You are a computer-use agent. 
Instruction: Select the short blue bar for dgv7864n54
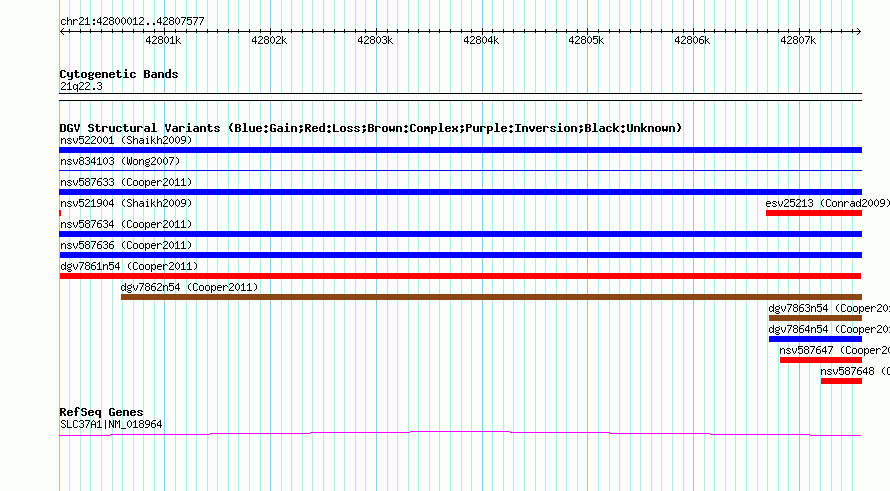pyautogui.click(x=815, y=339)
